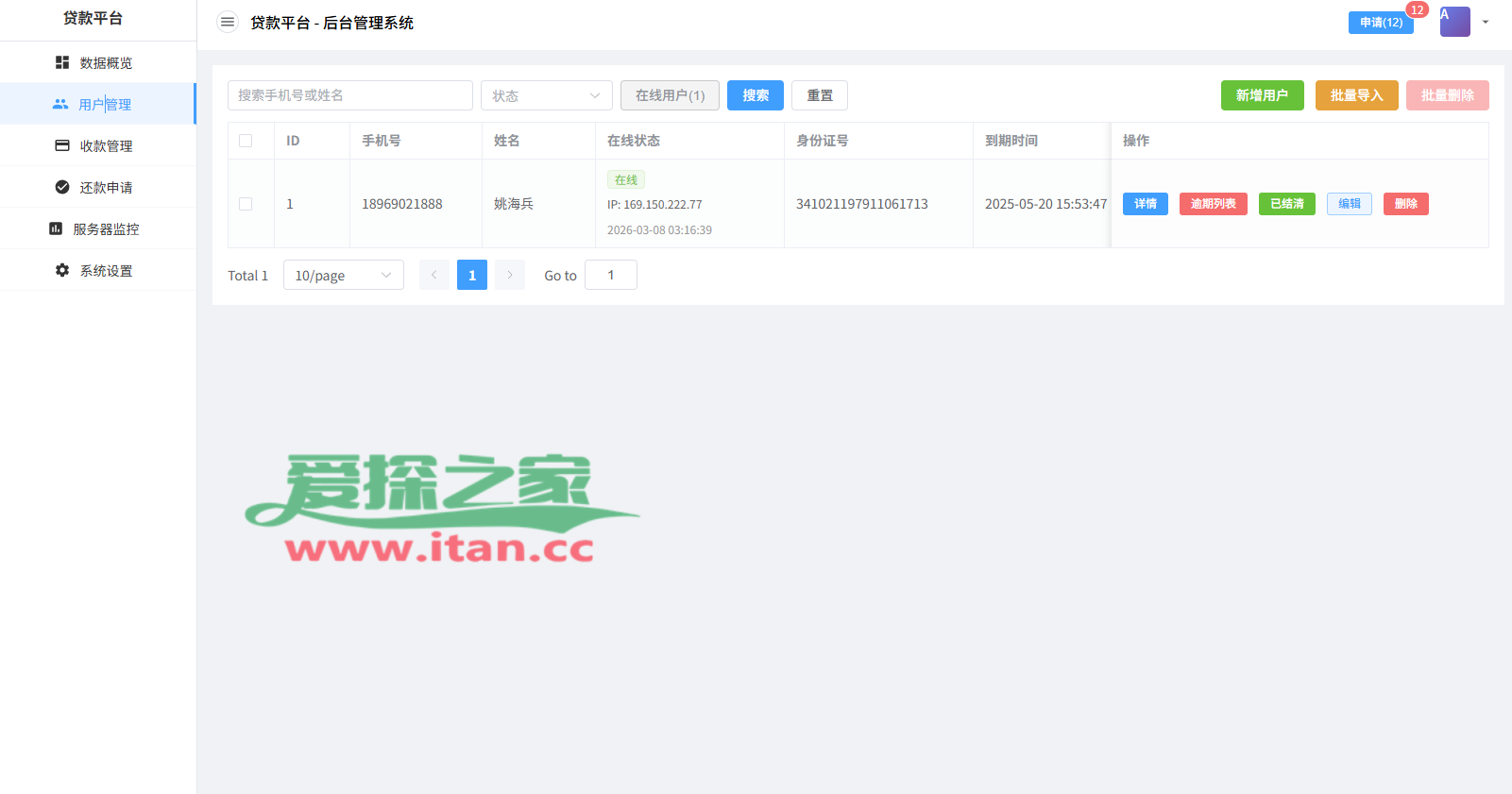Click the 服务器监控 chart icon
1512x794 pixels.
click(56, 228)
